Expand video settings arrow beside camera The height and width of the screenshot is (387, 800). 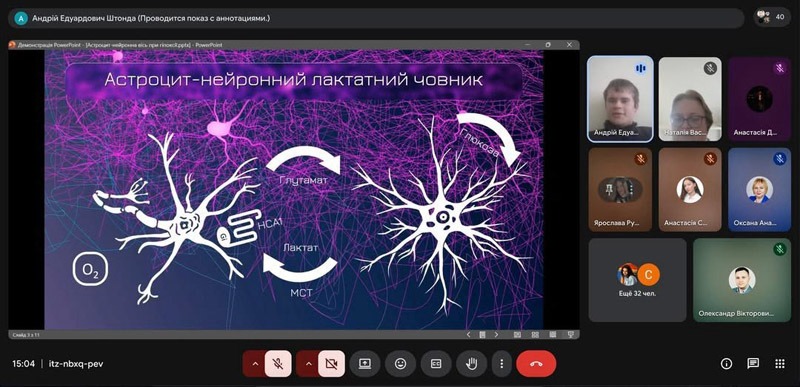309,364
